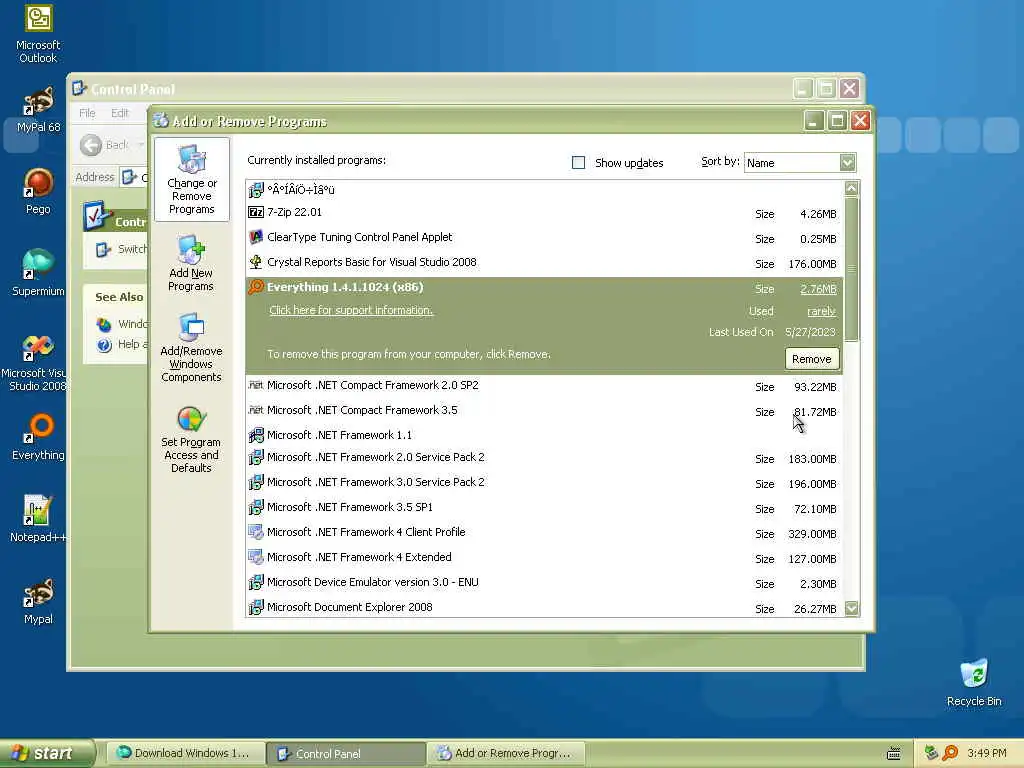The image size is (1024, 768).
Task: Click the rarely used link
Action: pyautogui.click(x=822, y=312)
